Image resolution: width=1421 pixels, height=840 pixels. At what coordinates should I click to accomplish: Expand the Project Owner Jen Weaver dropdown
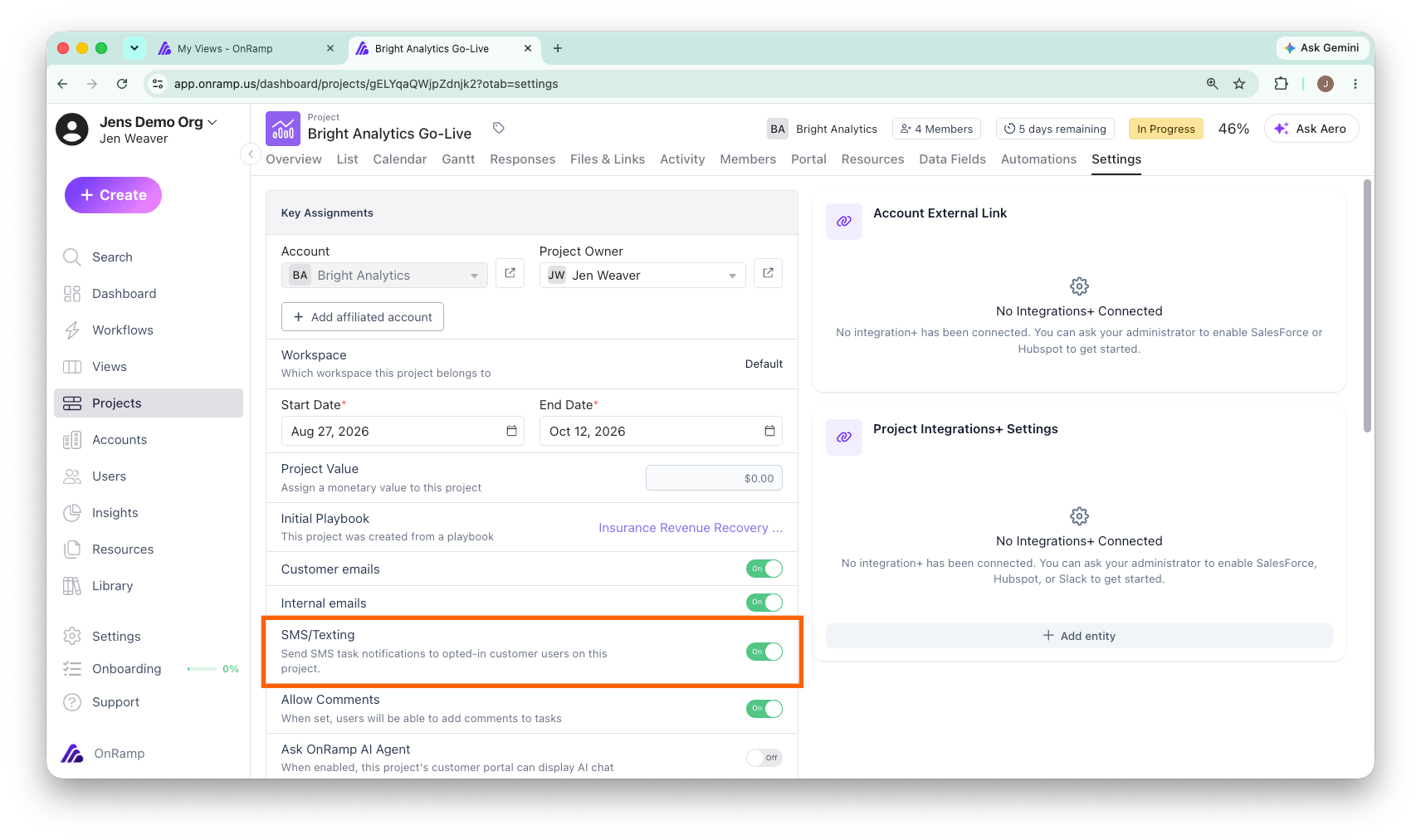(642, 276)
